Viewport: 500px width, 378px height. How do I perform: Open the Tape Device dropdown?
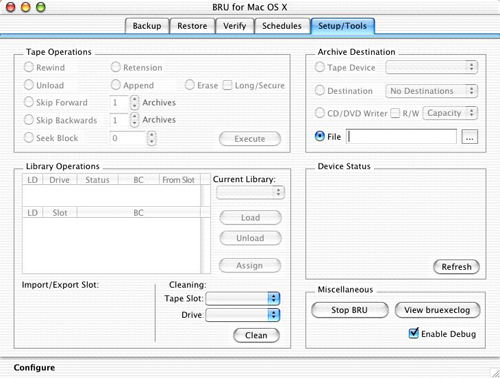pyautogui.click(x=432, y=67)
